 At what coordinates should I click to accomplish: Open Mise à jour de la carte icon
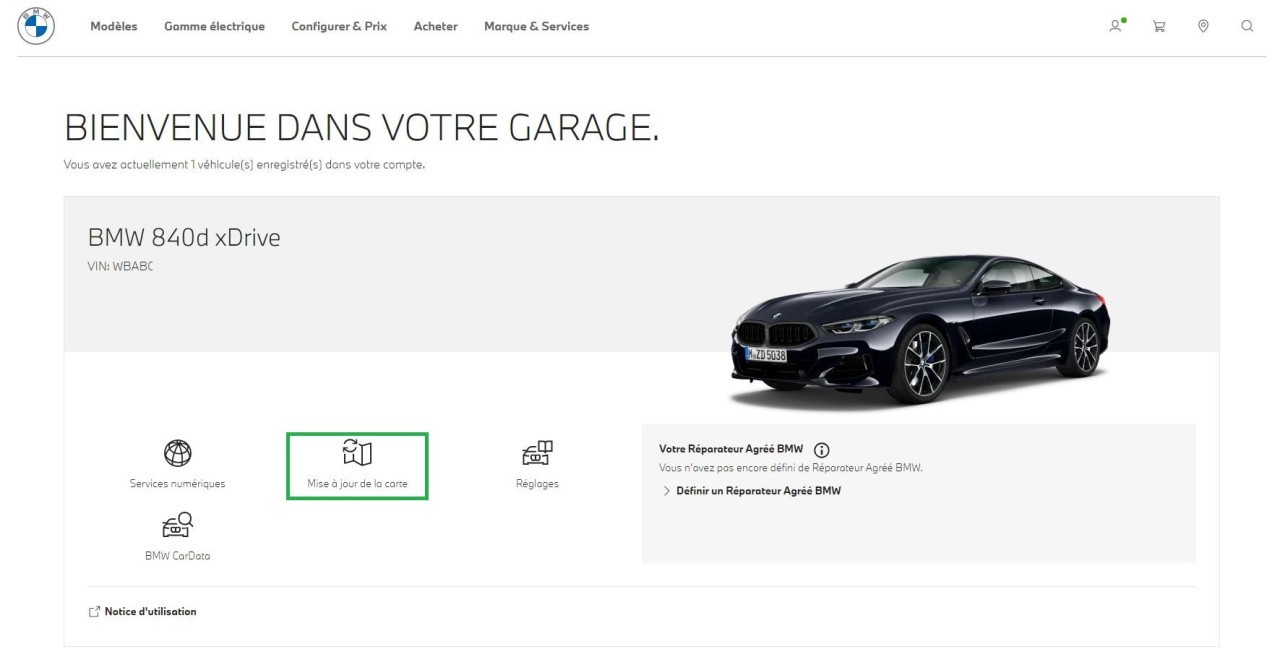point(357,453)
